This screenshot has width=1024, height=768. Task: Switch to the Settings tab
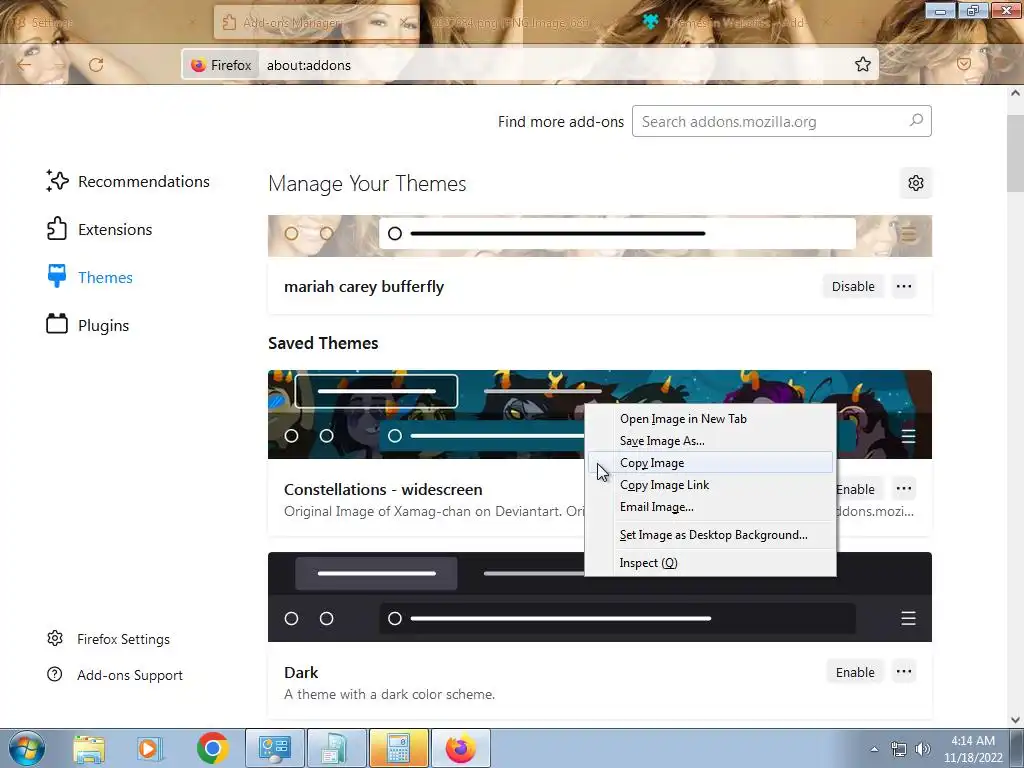pyautogui.click(x=104, y=22)
